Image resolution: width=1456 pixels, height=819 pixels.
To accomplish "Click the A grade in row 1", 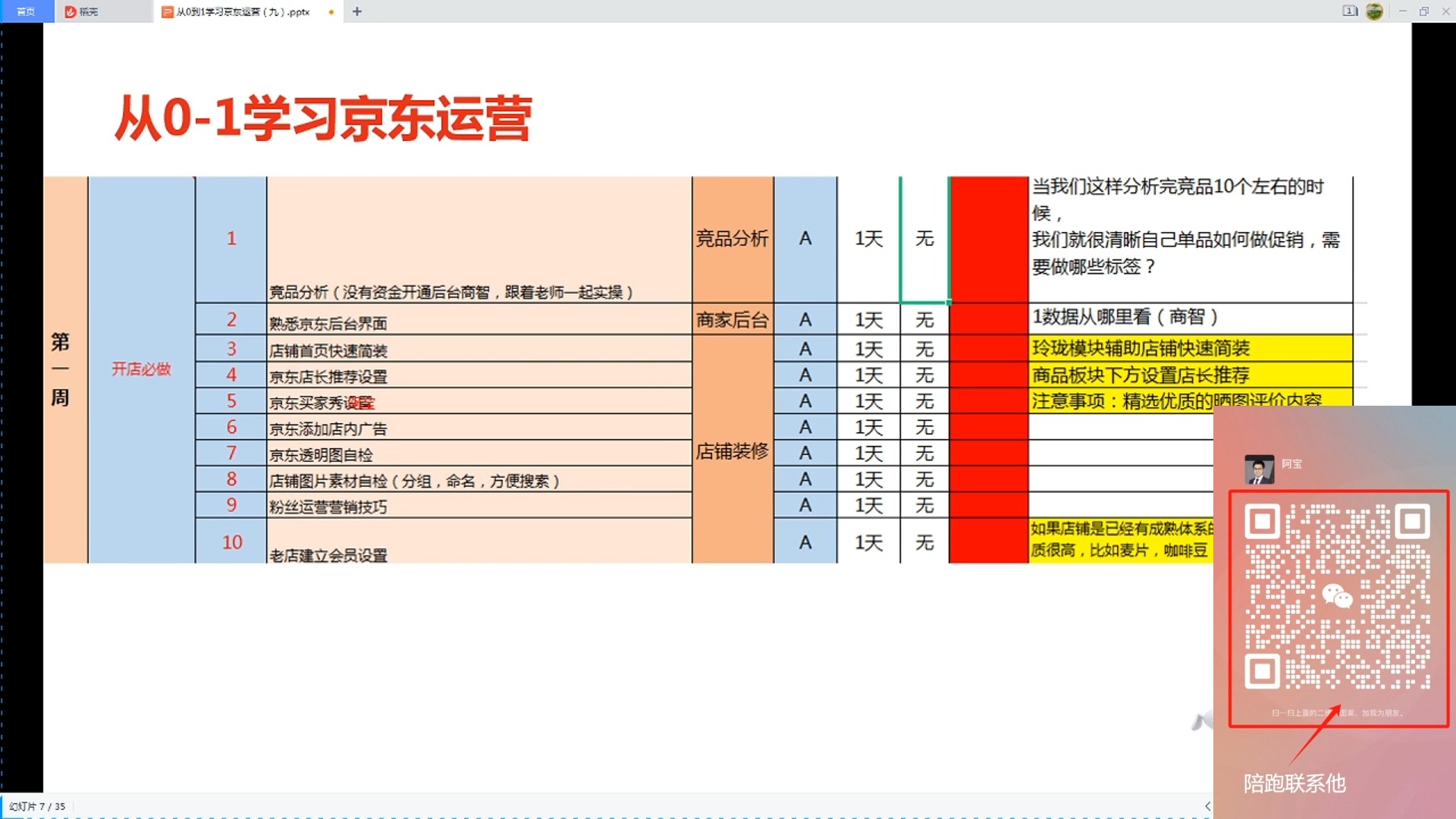I will click(x=805, y=240).
